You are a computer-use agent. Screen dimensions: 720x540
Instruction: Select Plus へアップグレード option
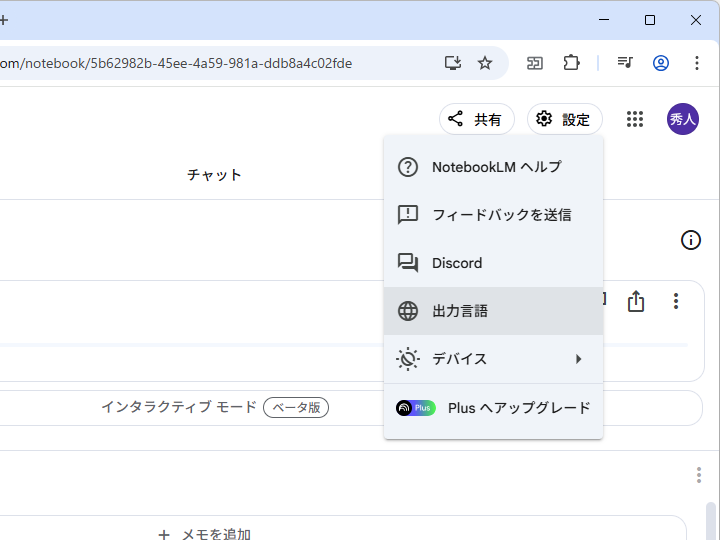coord(493,408)
